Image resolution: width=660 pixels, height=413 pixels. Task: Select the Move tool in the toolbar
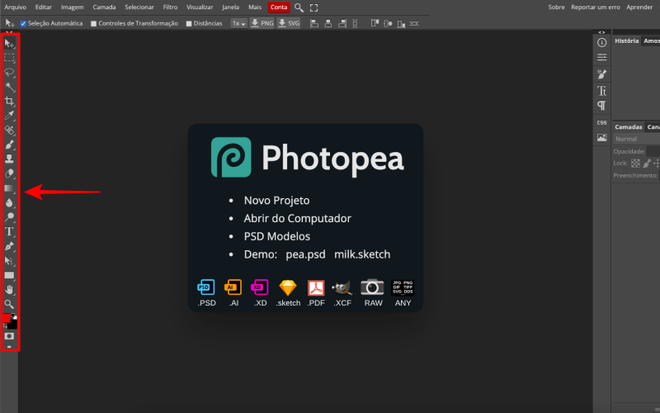point(9,43)
